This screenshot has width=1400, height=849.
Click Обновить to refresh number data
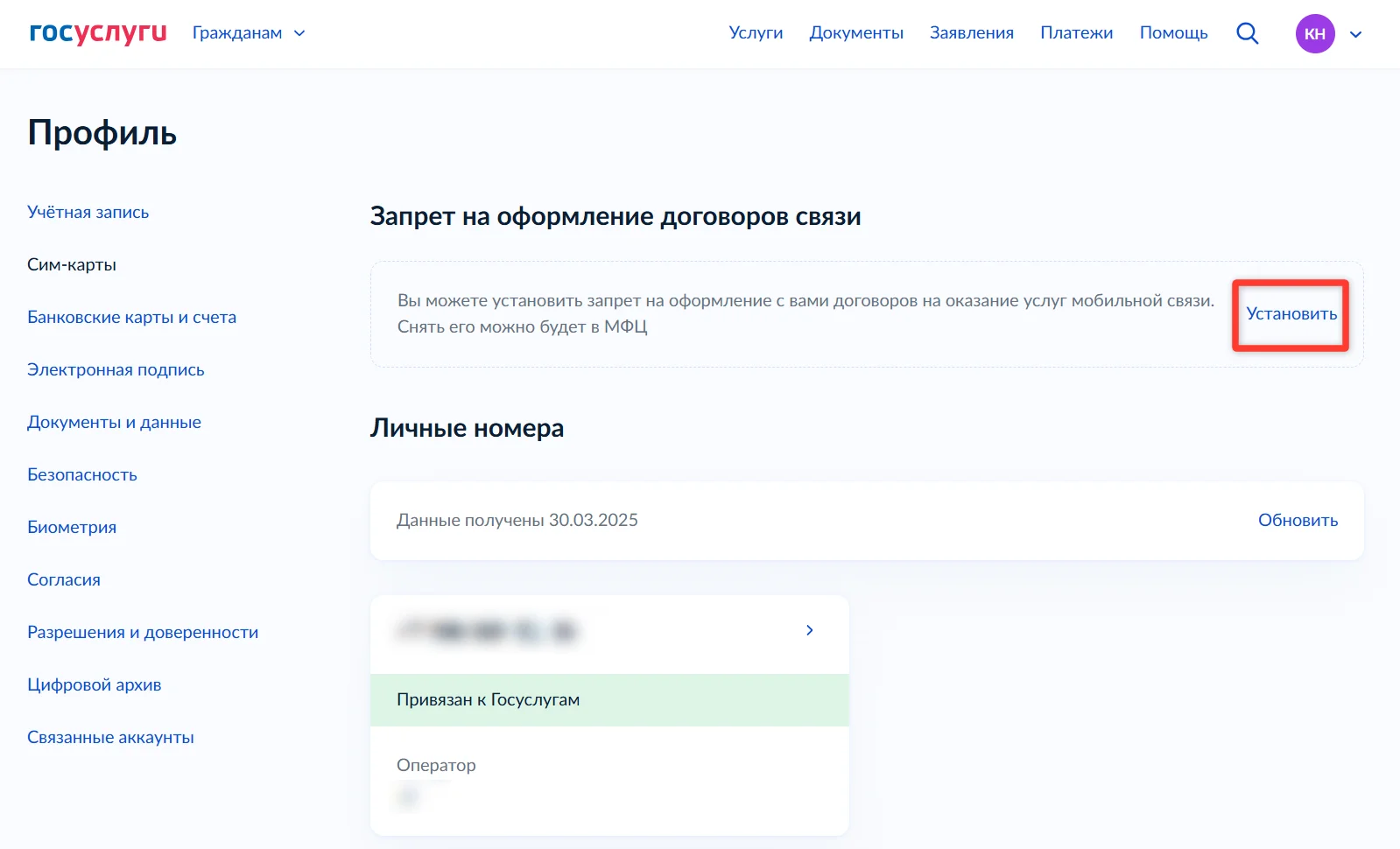click(1298, 520)
